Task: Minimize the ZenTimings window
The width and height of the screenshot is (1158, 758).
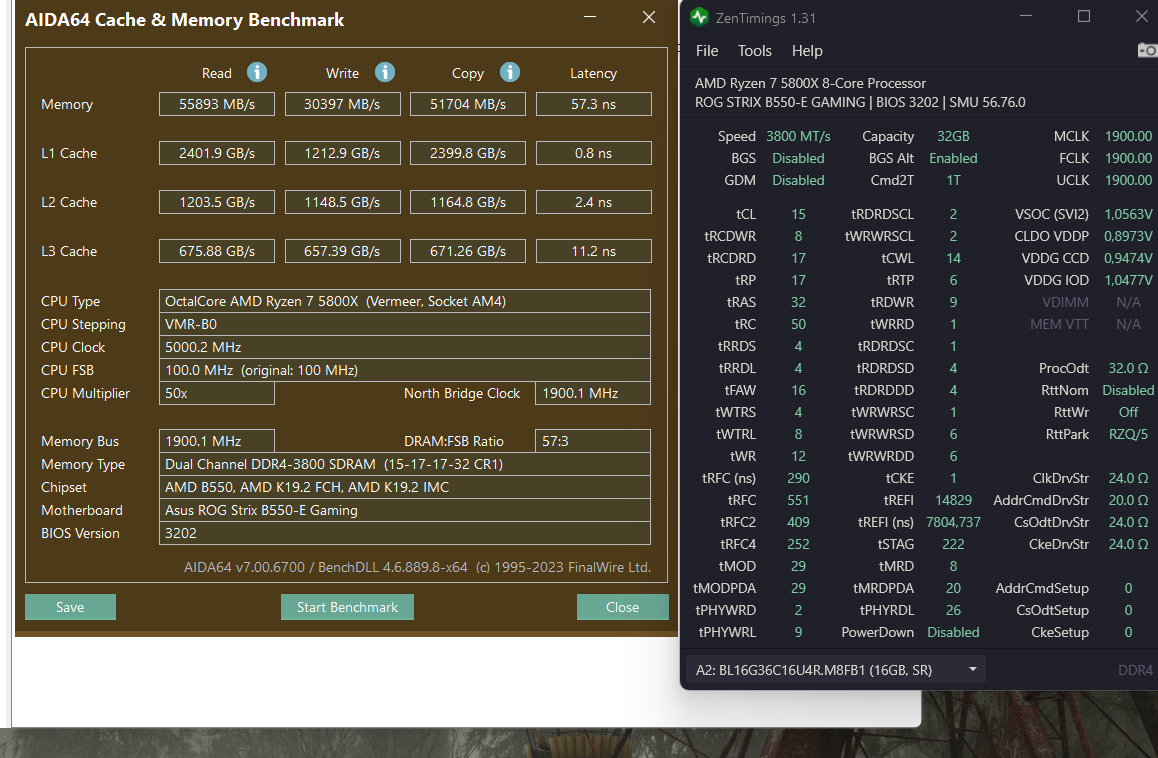Action: [x=1026, y=16]
